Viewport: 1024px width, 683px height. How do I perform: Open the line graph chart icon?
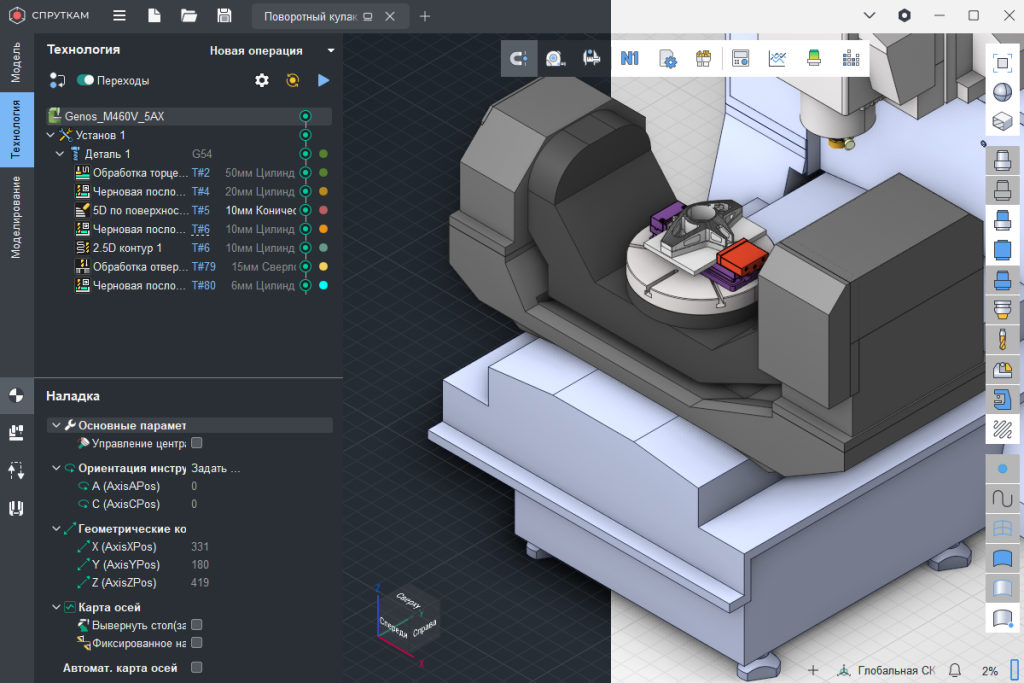(777, 59)
